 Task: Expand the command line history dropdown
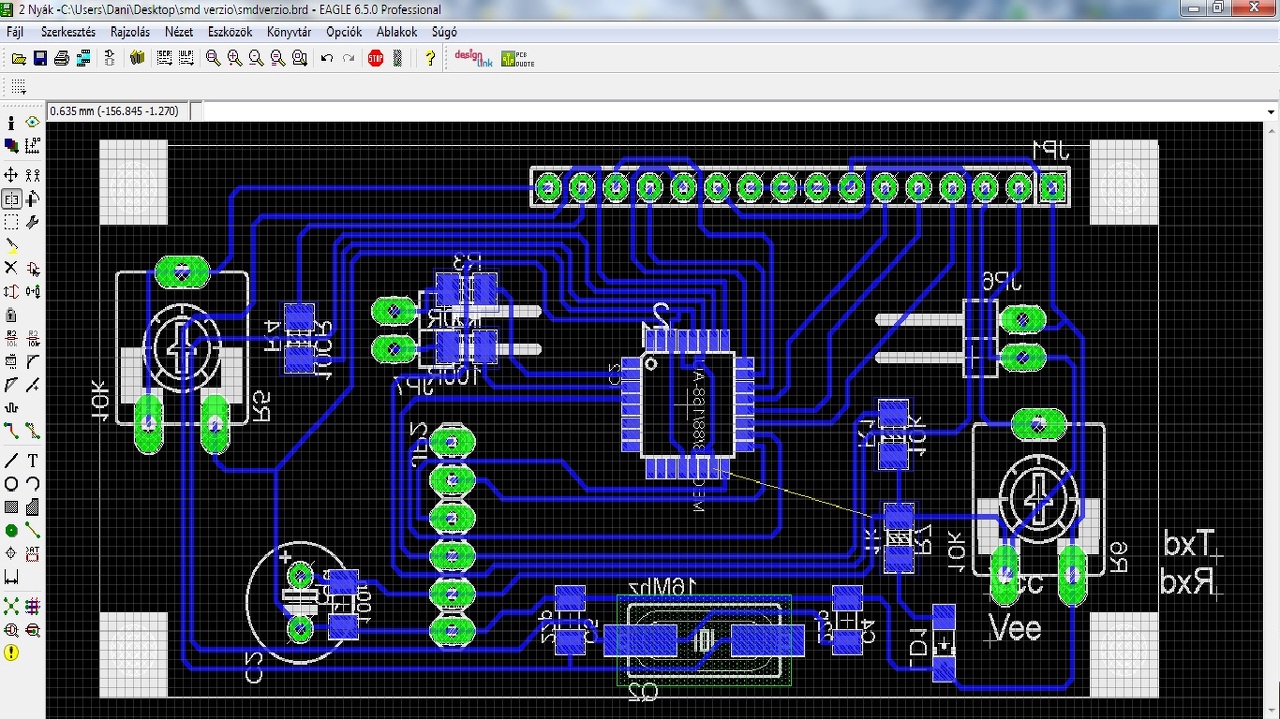[1271, 112]
